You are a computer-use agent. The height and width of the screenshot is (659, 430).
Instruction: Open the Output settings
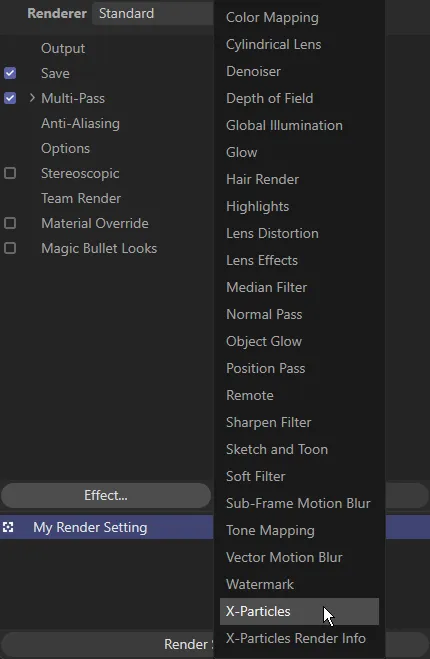63,48
